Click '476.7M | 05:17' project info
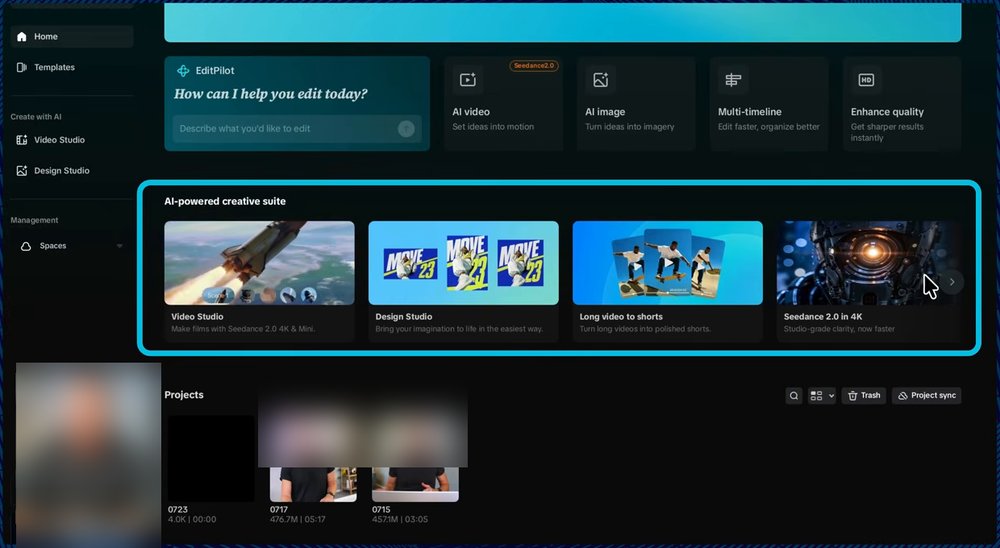1000x548 pixels. [298, 519]
